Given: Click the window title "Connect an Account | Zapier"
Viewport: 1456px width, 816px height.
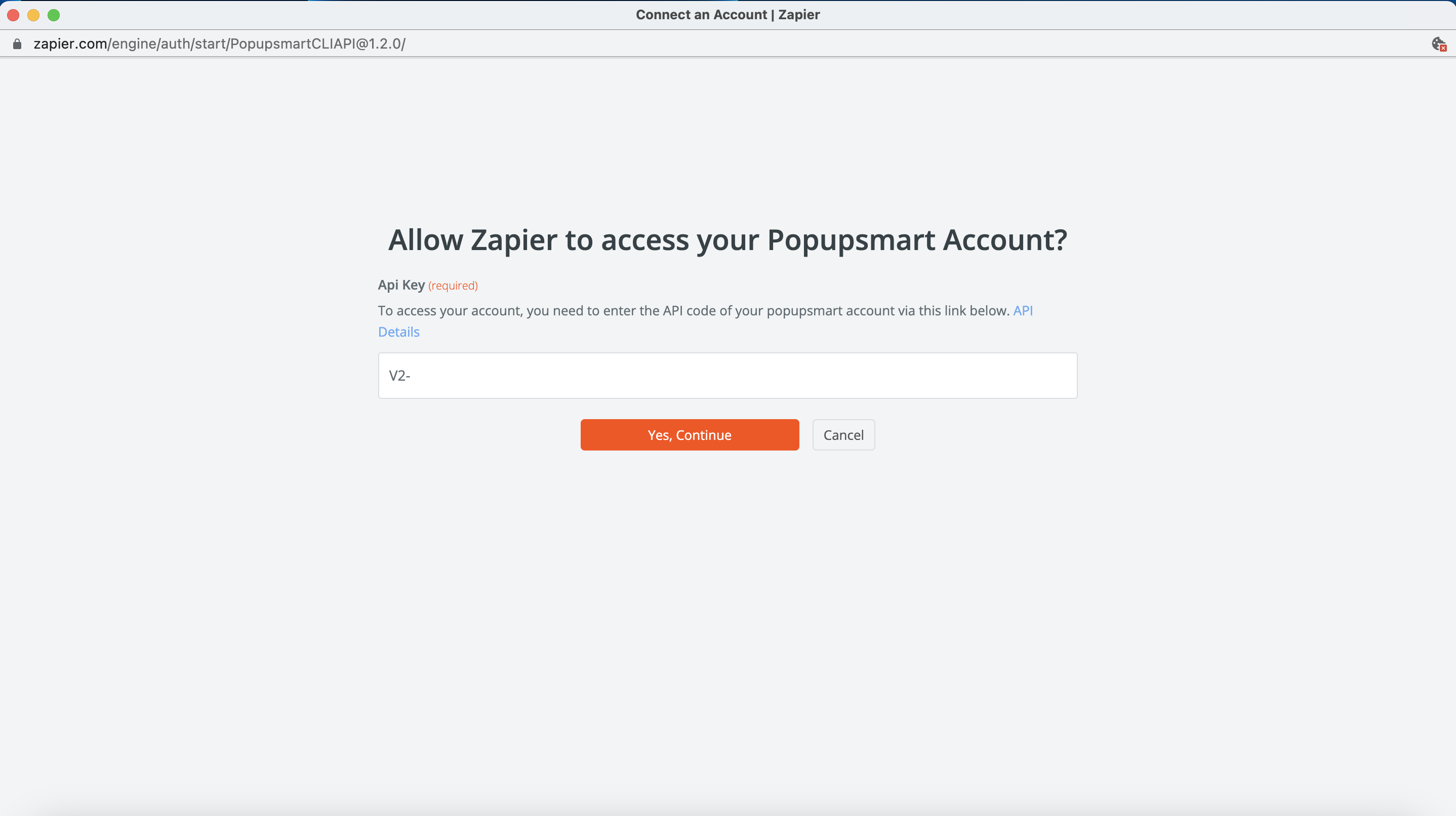Looking at the screenshot, I should coord(728,15).
